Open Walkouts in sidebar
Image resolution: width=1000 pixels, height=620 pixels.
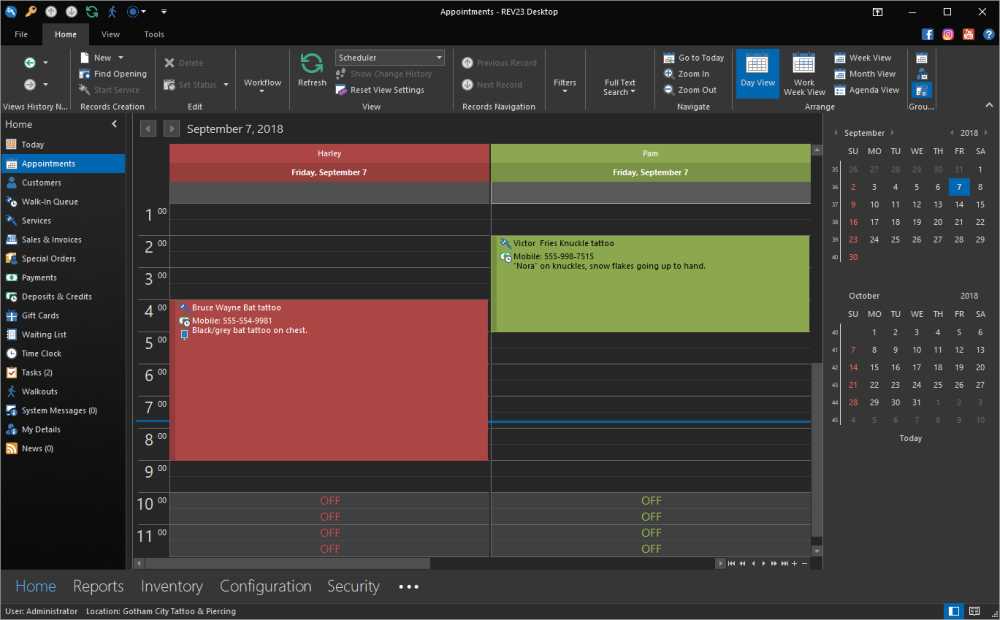point(62,392)
